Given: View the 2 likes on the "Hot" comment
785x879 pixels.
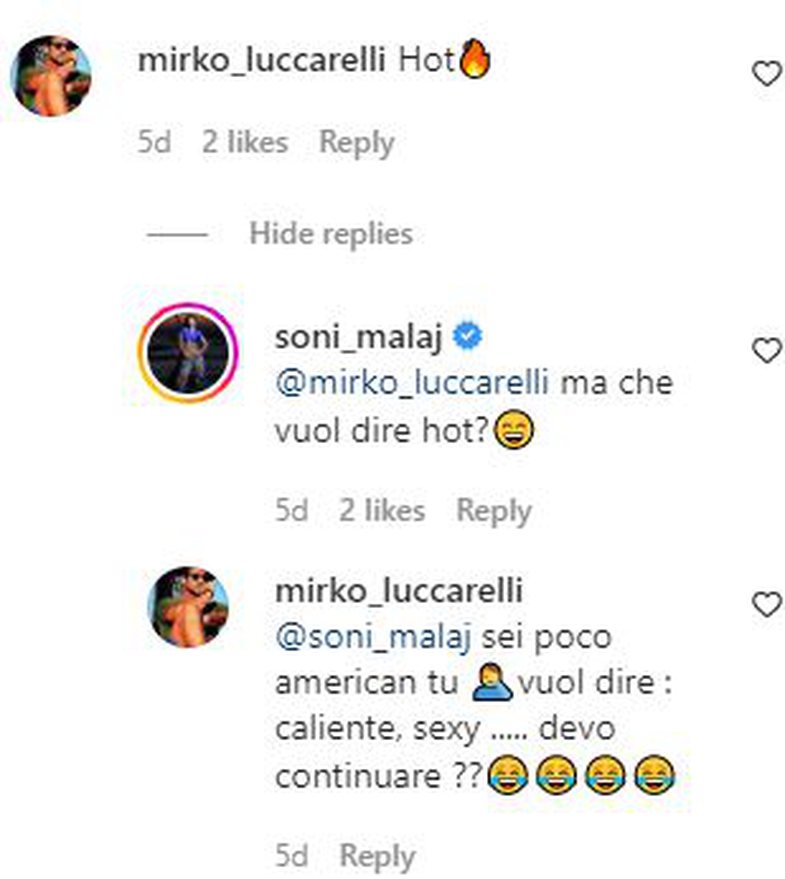Looking at the screenshot, I should pyautogui.click(x=244, y=142).
